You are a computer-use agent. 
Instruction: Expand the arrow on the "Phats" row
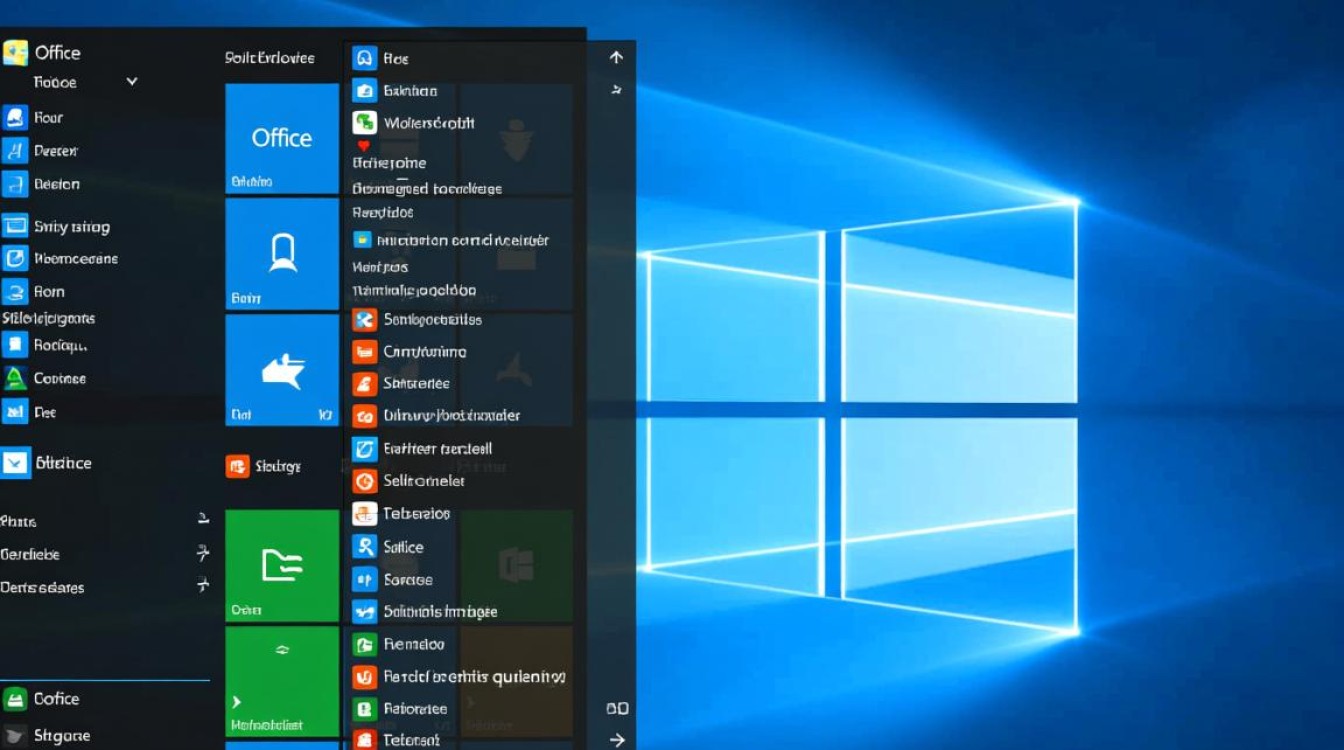pos(203,519)
